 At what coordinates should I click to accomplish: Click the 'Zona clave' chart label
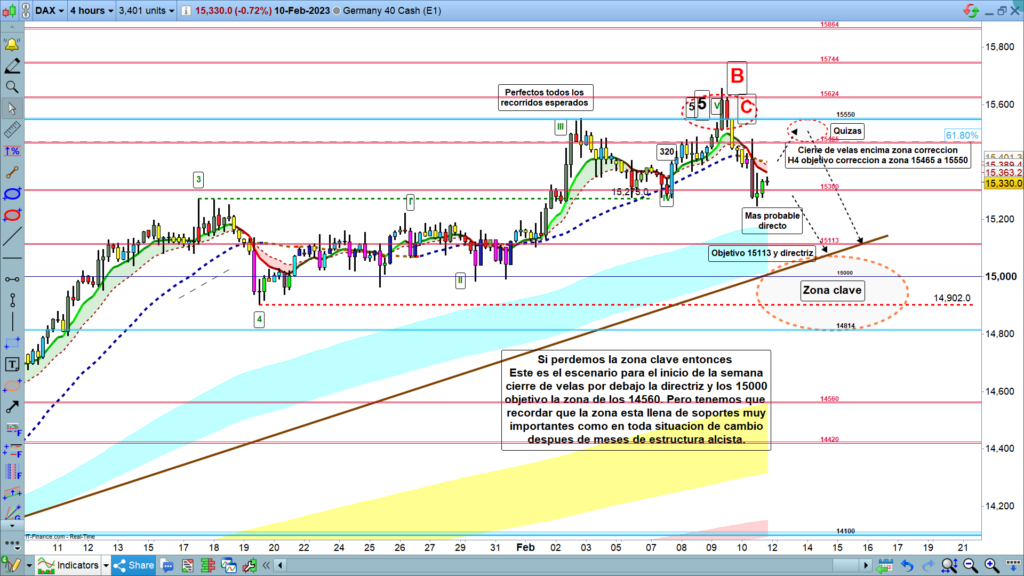(832, 291)
